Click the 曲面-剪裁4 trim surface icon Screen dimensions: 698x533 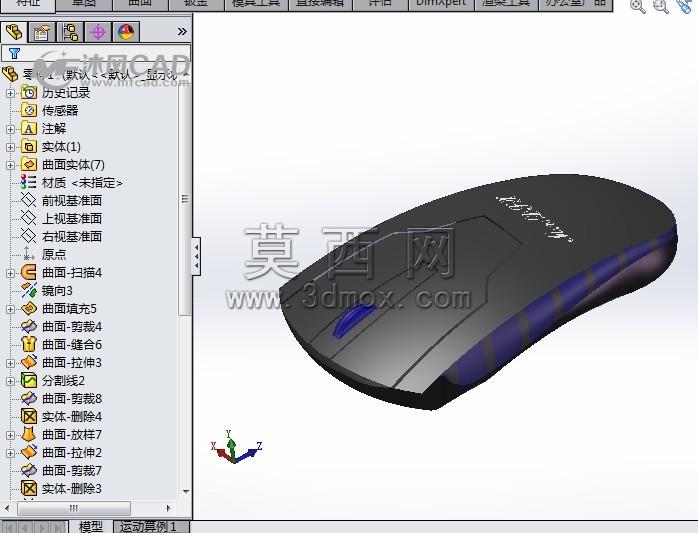point(29,326)
